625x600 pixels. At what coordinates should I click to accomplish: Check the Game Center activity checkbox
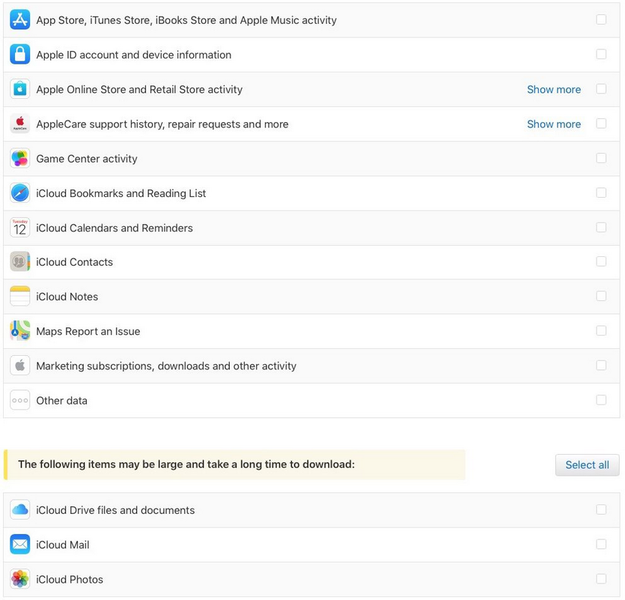(601, 158)
